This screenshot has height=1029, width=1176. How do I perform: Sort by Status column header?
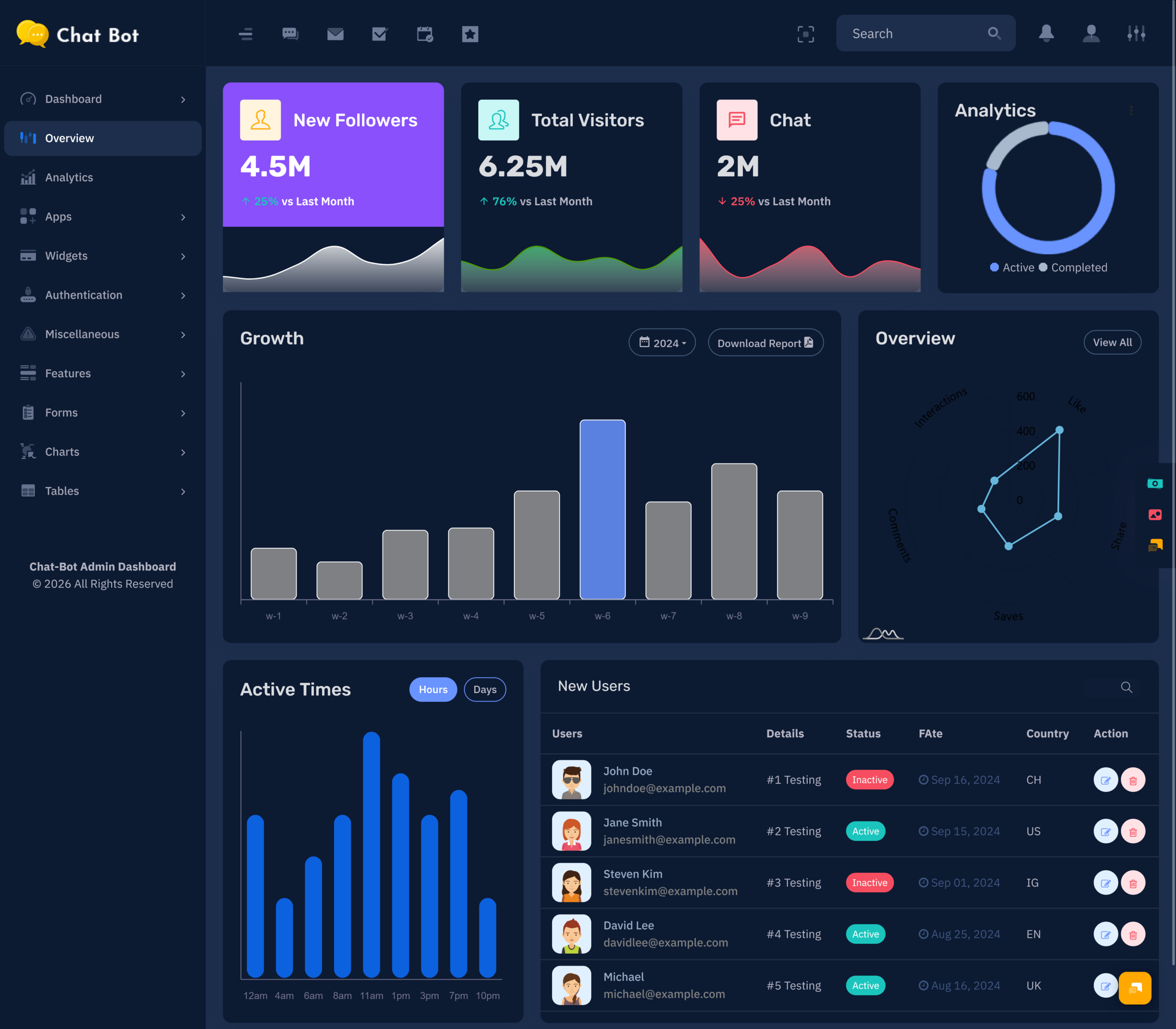click(863, 734)
